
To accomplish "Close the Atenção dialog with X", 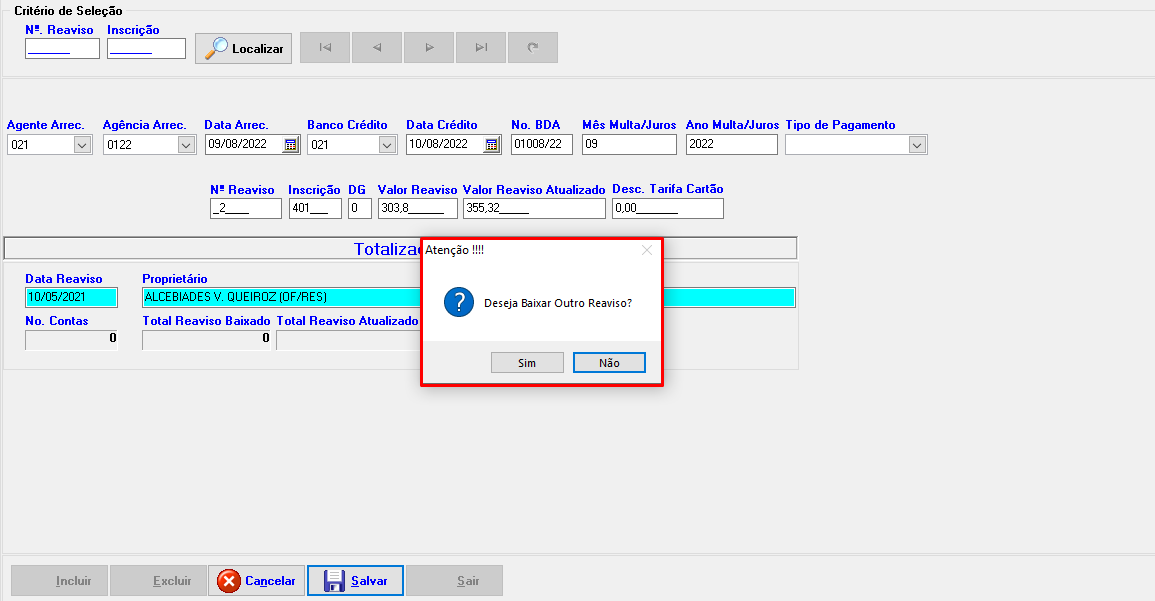I will pos(646,250).
